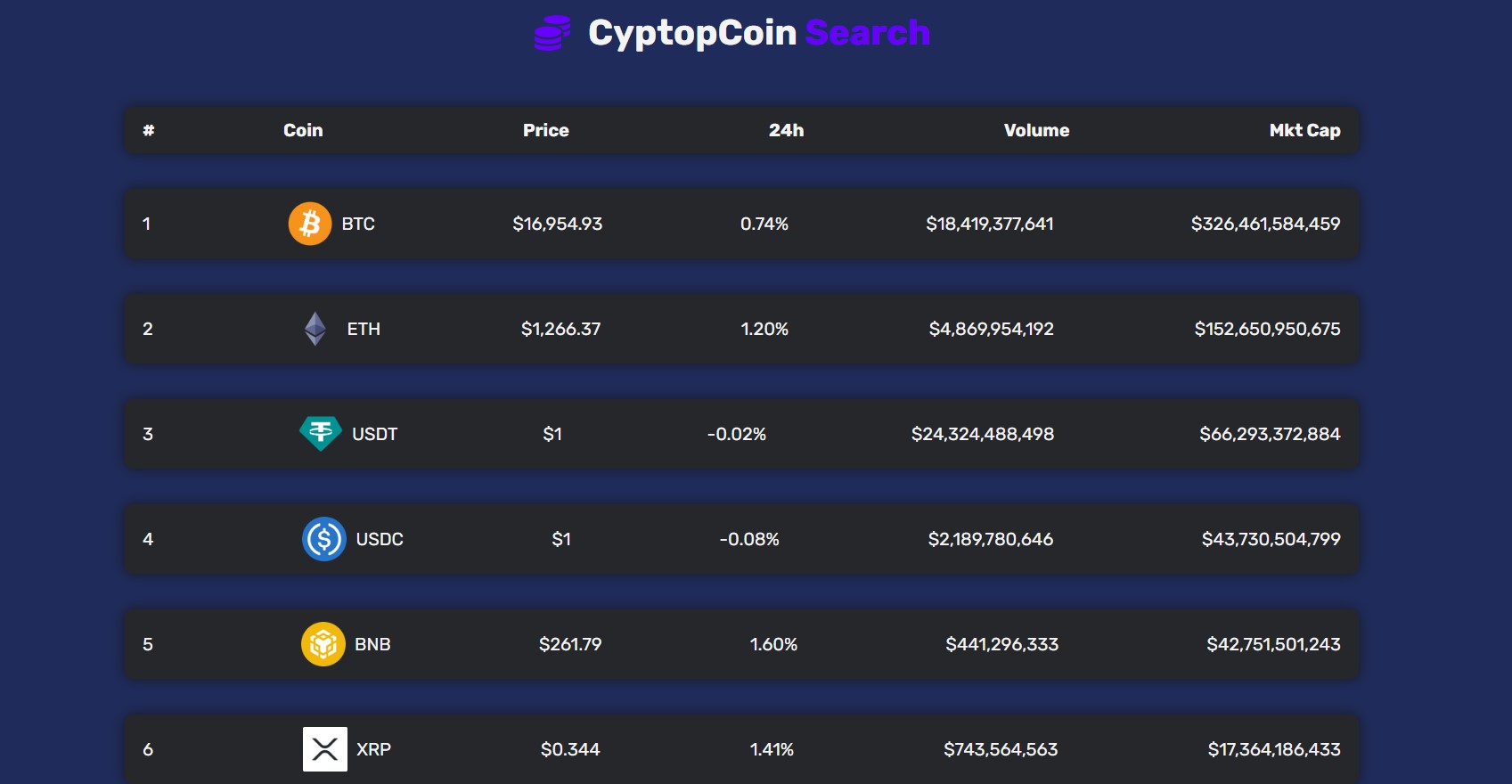Click the USDT price value $1

pos(552,434)
